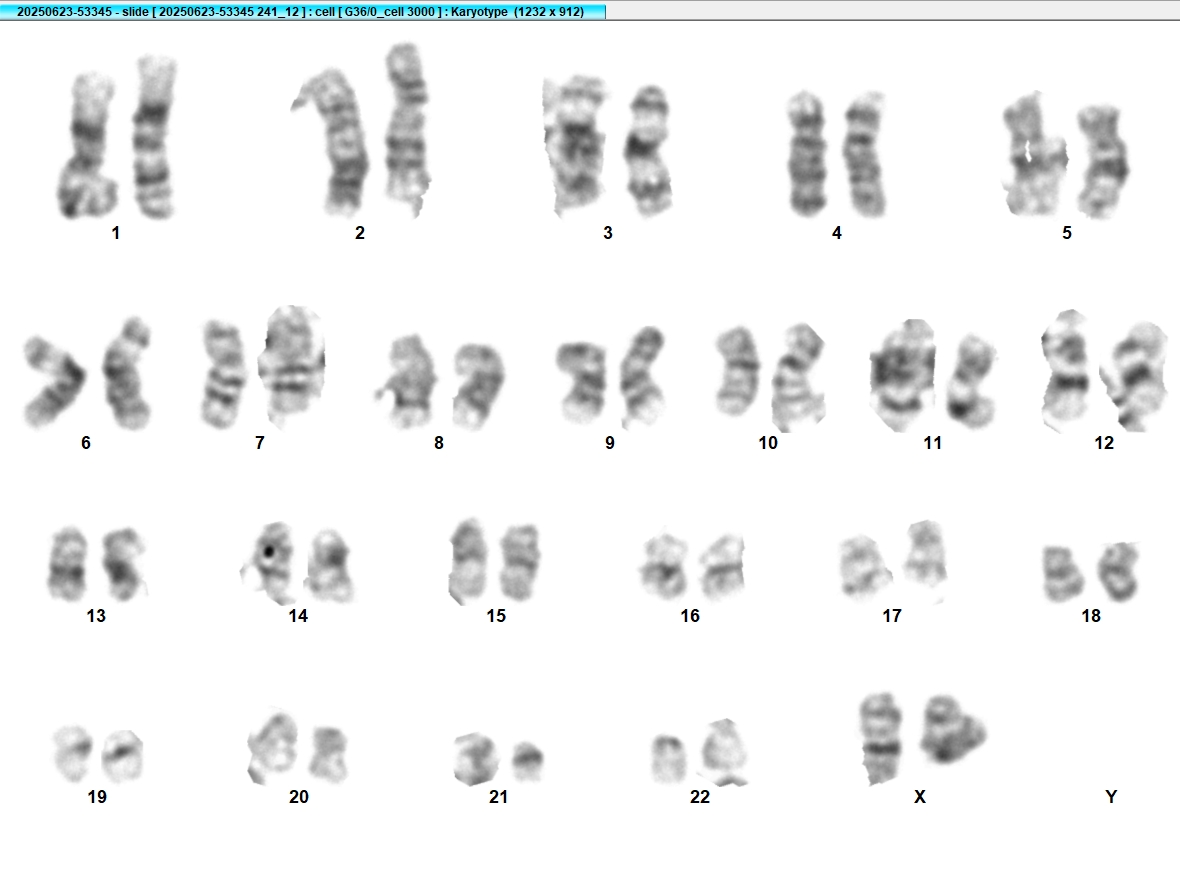Select left homolog of chromosome 9
This screenshot has width=1180, height=887.
tap(582, 382)
